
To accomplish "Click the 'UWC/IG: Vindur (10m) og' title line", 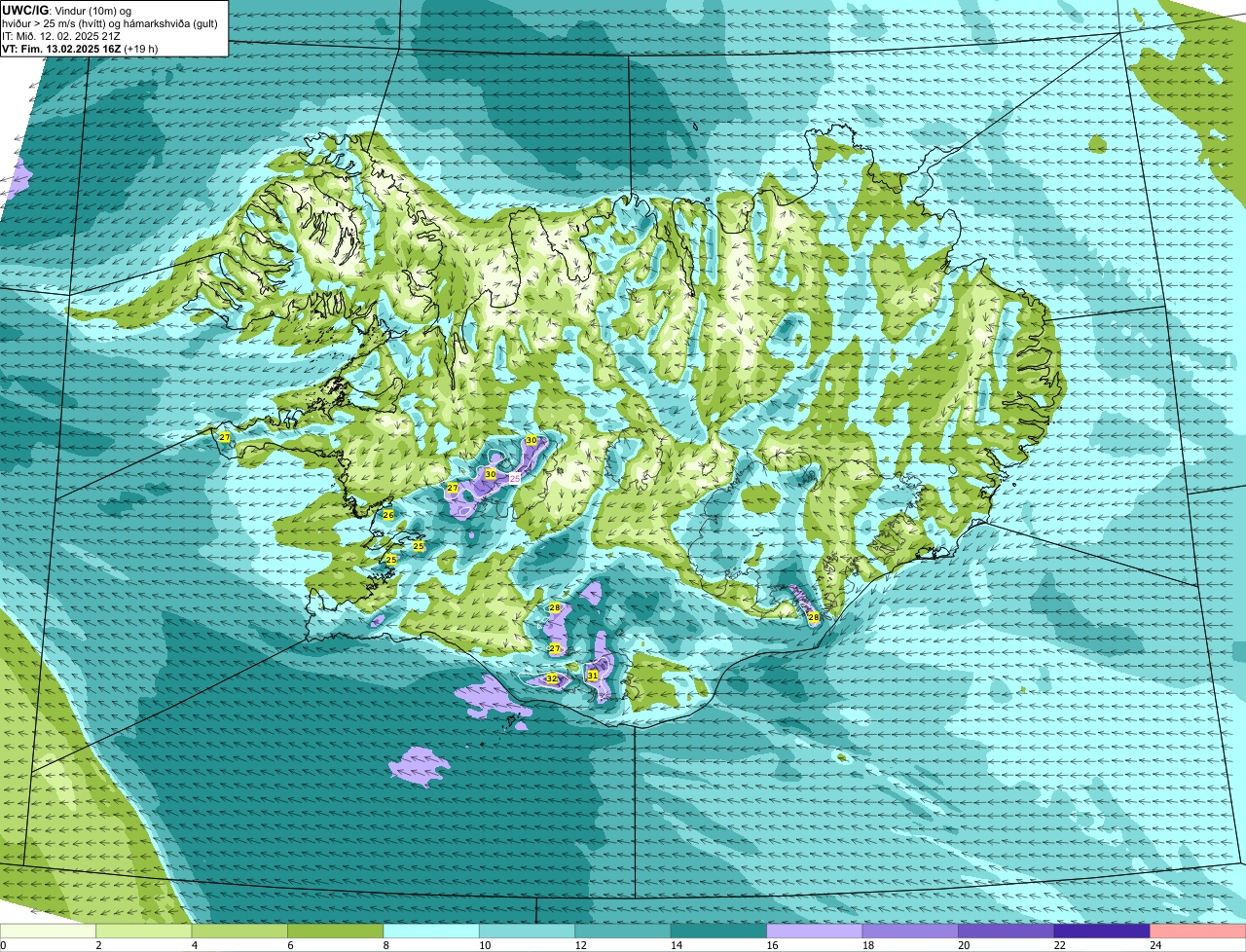I will tap(66, 10).
